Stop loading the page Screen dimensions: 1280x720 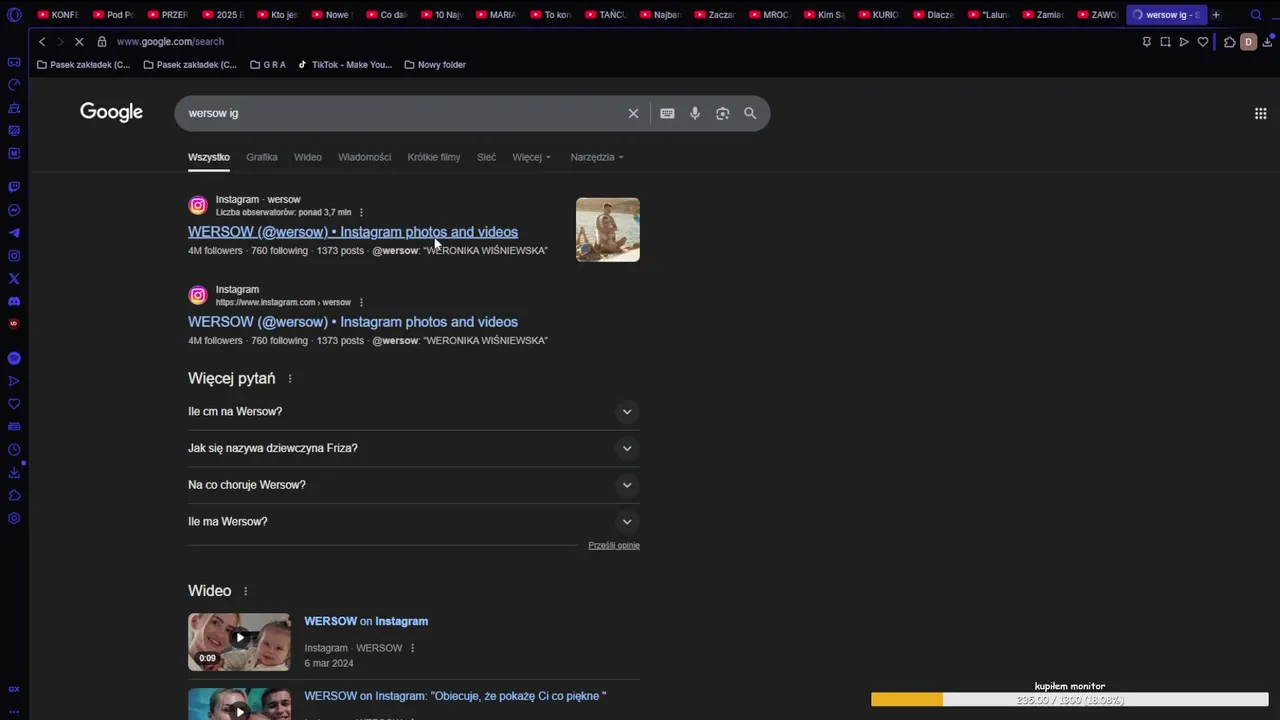pyautogui.click(x=77, y=42)
